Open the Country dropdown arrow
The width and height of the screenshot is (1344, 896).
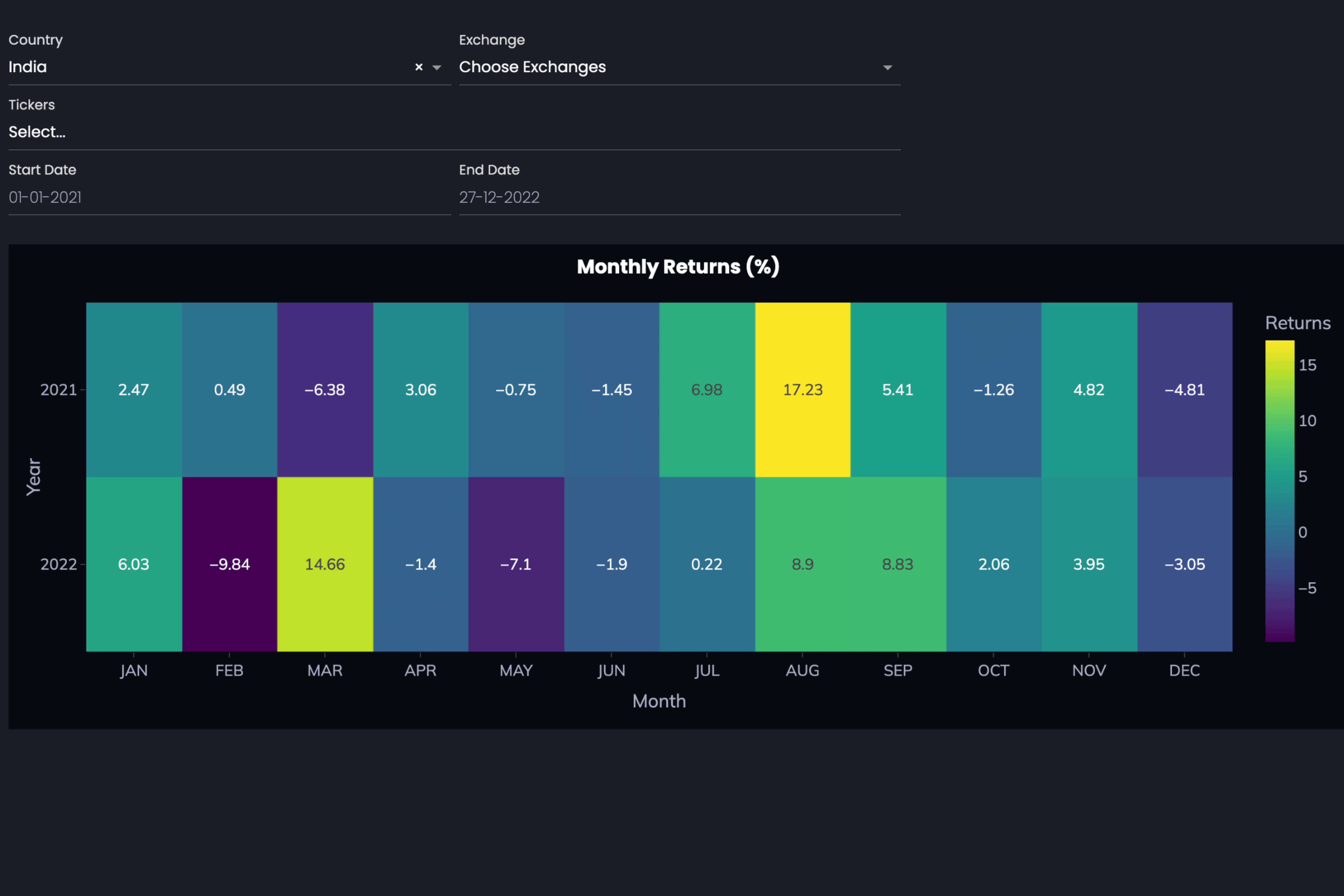pyautogui.click(x=437, y=67)
